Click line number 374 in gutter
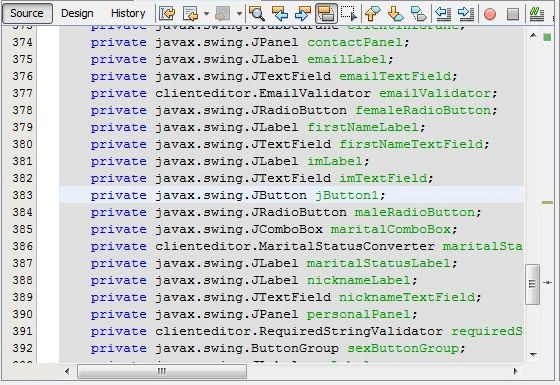This screenshot has height=385, width=560. click(22, 42)
